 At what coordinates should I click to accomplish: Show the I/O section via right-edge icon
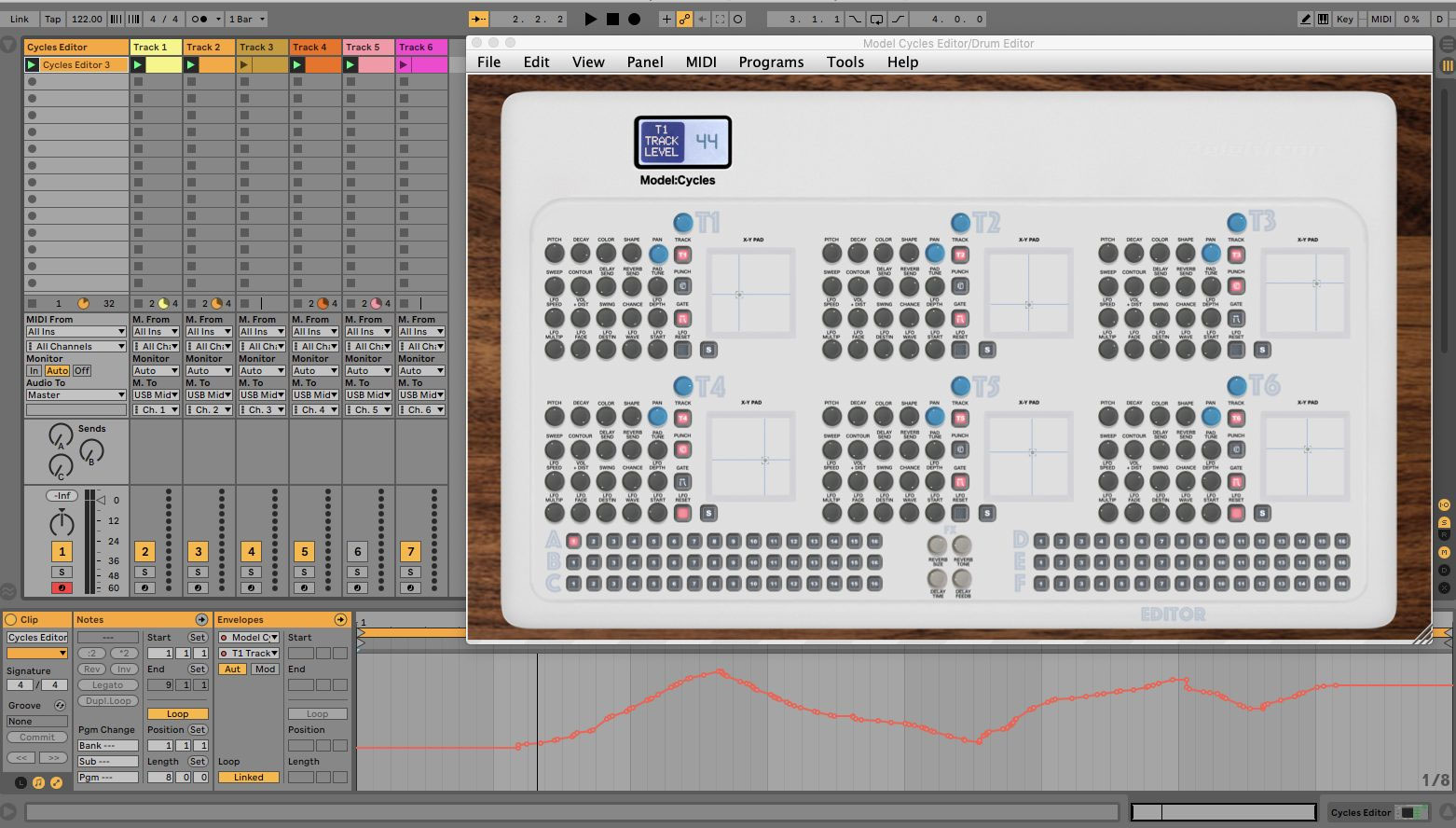point(1444,504)
